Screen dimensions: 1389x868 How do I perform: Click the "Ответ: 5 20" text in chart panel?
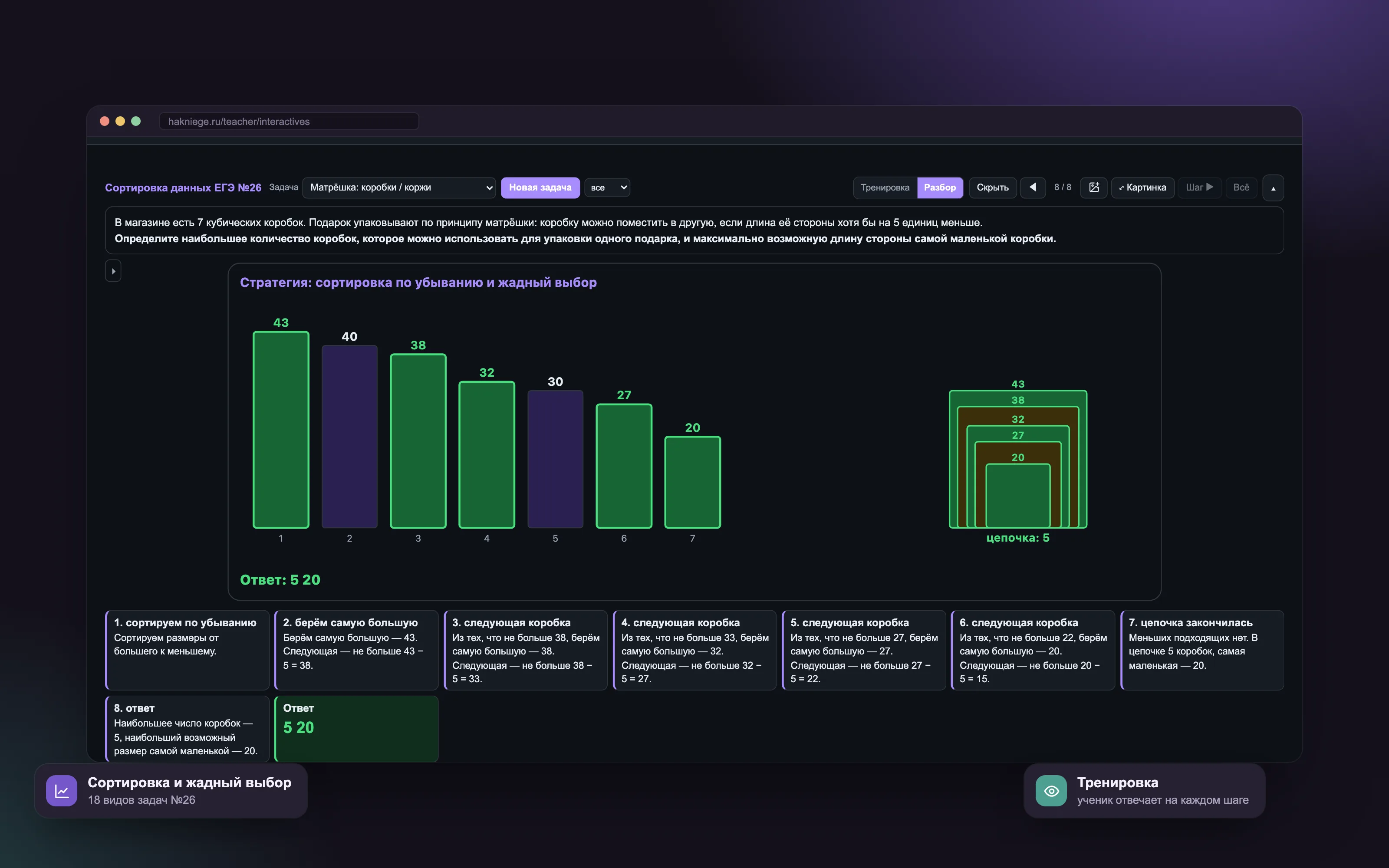point(280,580)
